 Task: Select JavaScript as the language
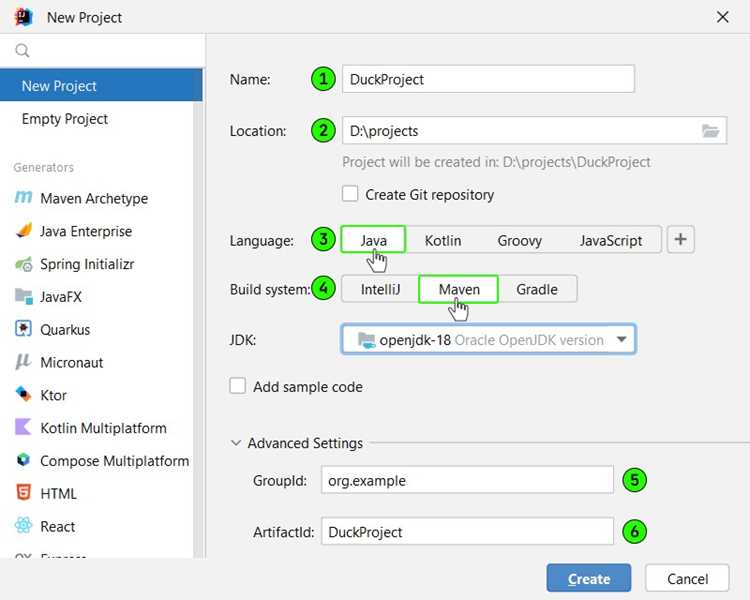(x=611, y=240)
